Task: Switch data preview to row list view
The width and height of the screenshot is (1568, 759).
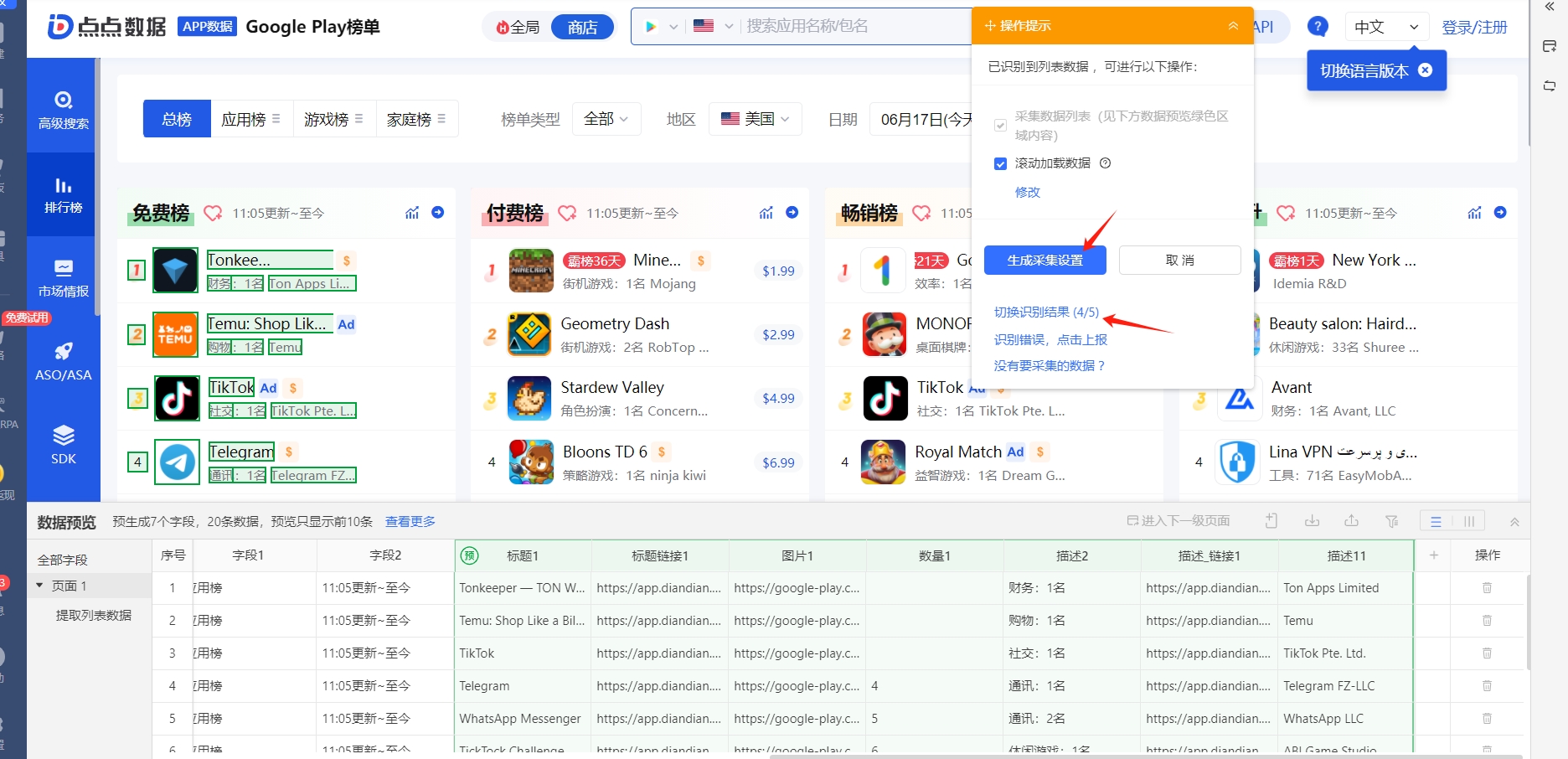Action: point(1436,521)
